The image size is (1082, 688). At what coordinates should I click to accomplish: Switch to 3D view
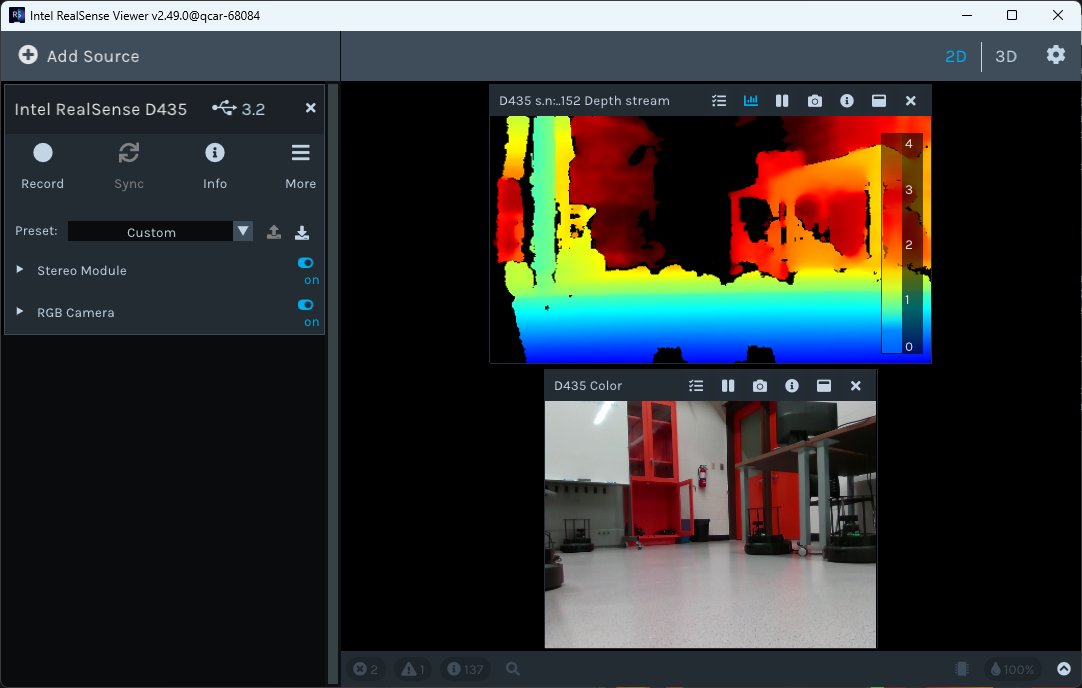pos(1005,57)
